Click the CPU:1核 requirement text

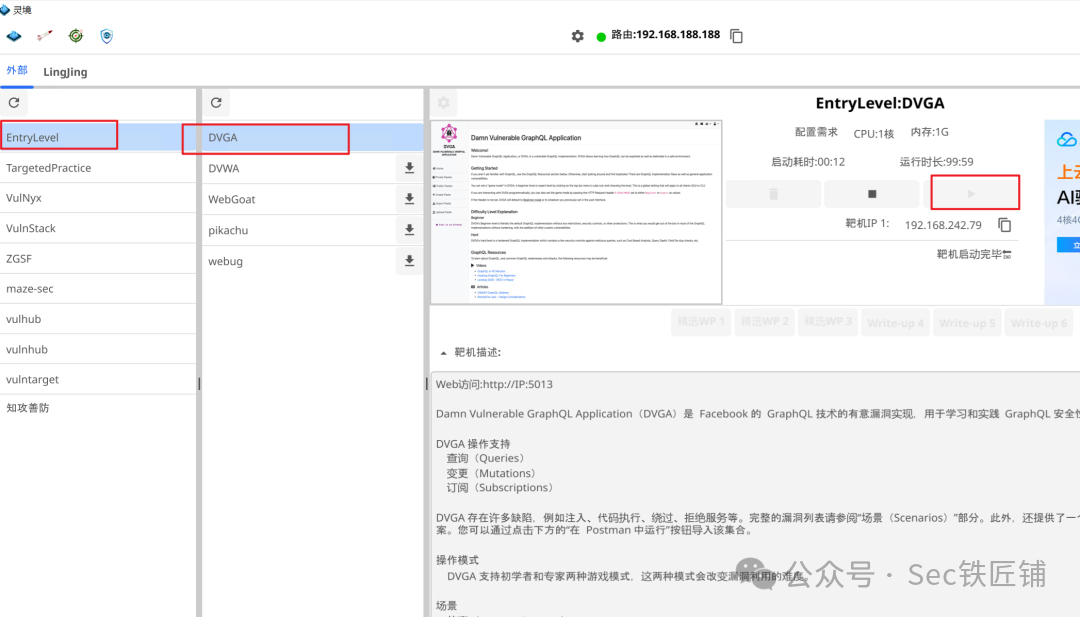[x=873, y=133]
